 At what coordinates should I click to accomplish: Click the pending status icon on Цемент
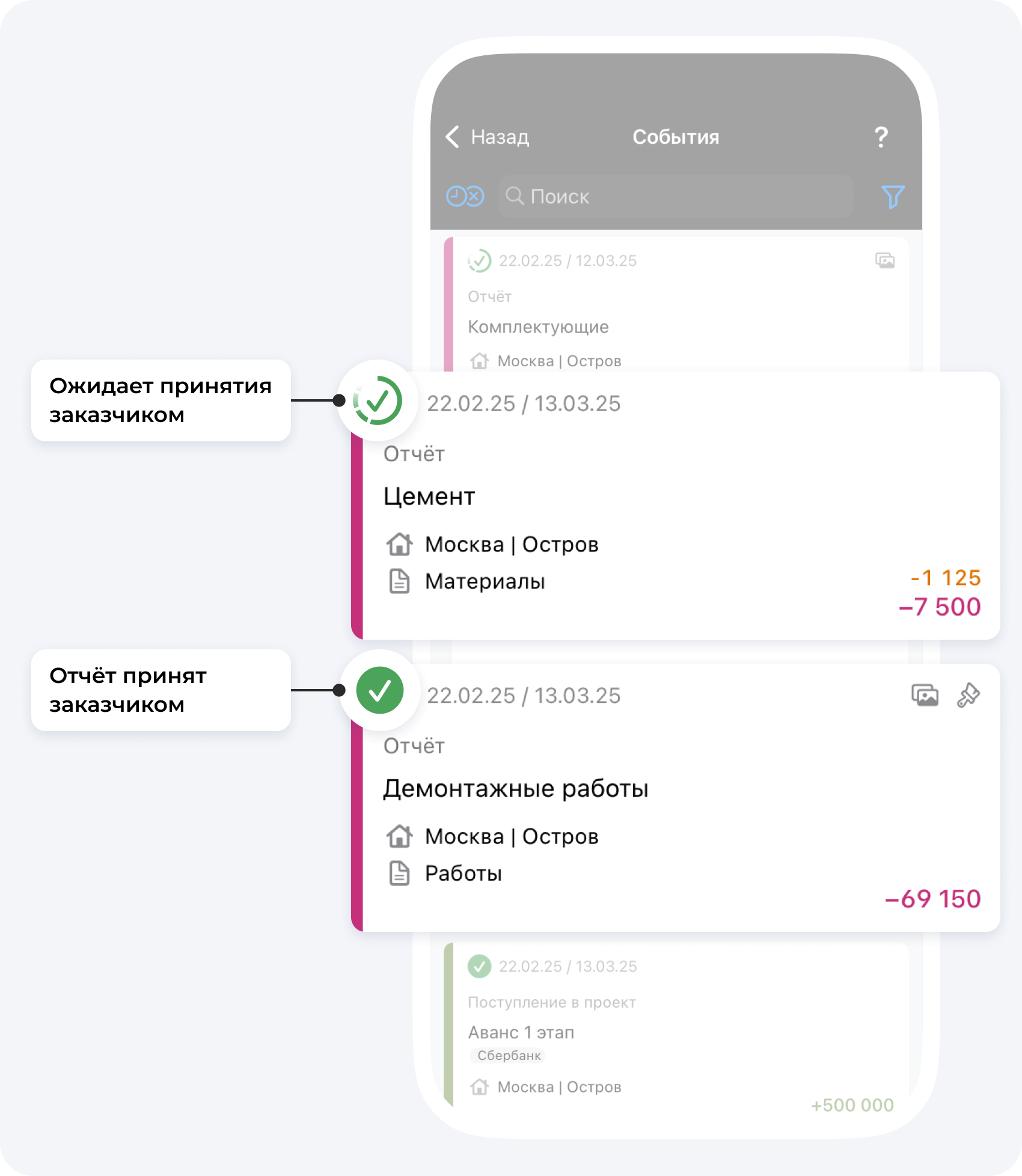point(378,400)
